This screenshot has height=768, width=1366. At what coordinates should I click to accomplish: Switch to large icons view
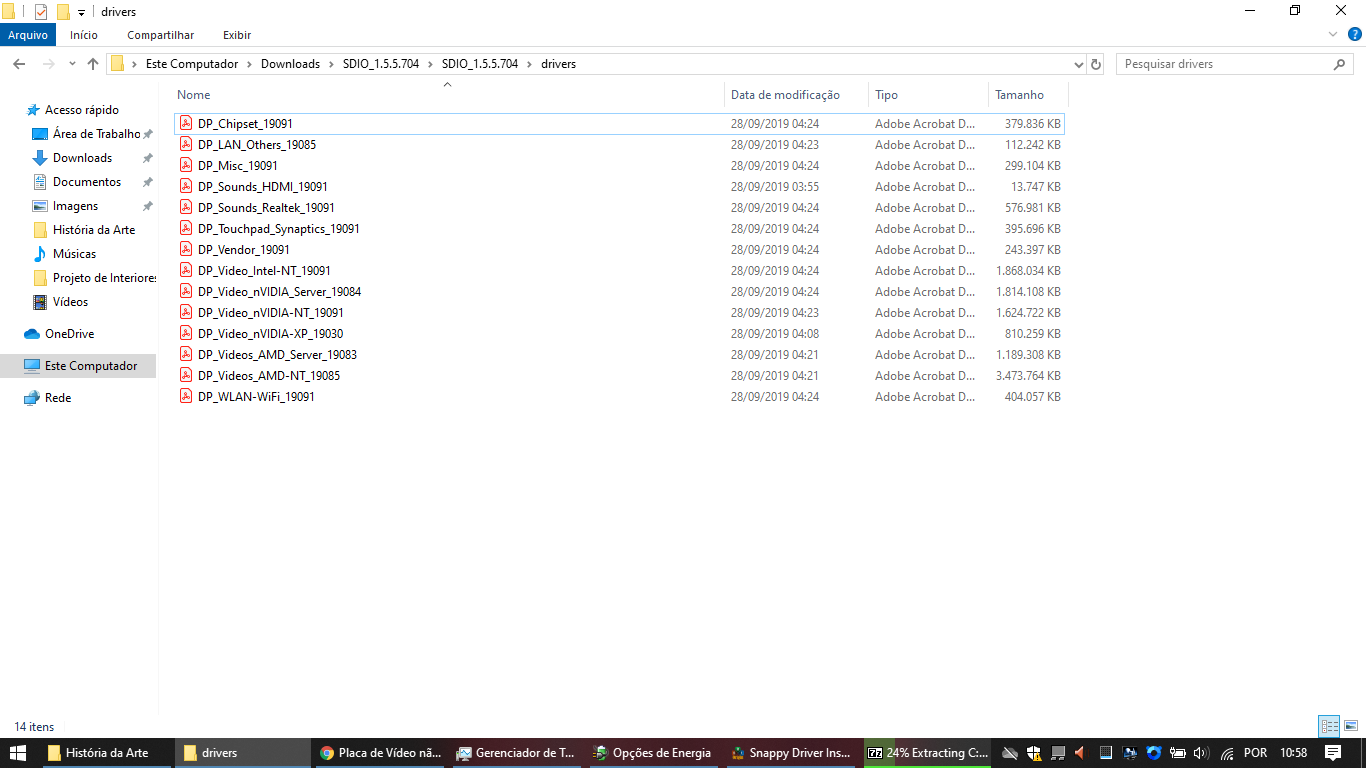point(1351,727)
